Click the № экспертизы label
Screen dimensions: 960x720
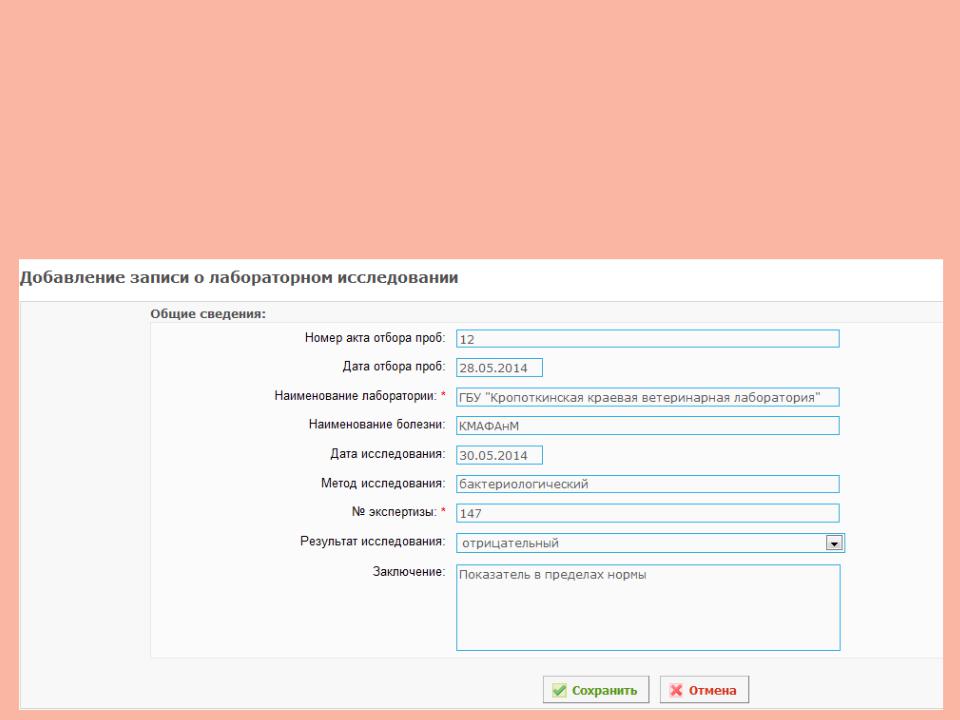(394, 512)
